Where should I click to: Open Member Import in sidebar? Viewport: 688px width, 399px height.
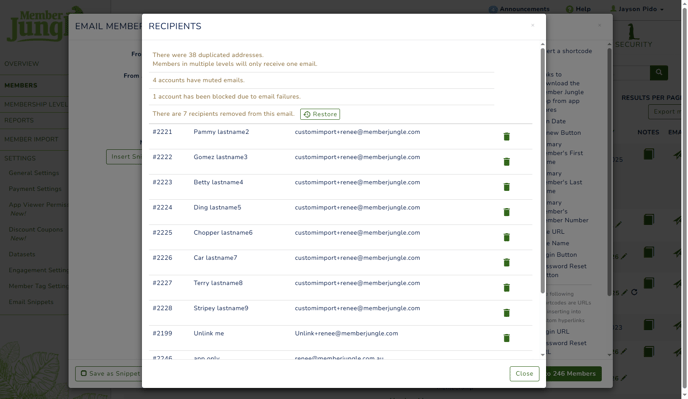tap(31, 139)
